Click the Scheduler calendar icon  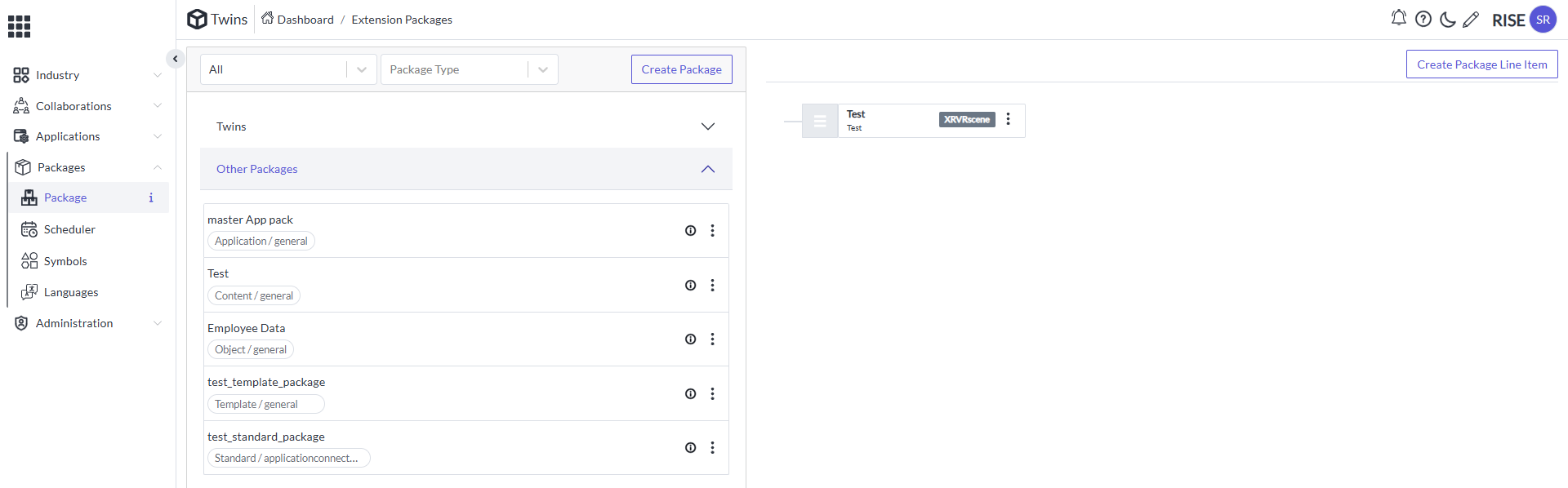point(29,229)
